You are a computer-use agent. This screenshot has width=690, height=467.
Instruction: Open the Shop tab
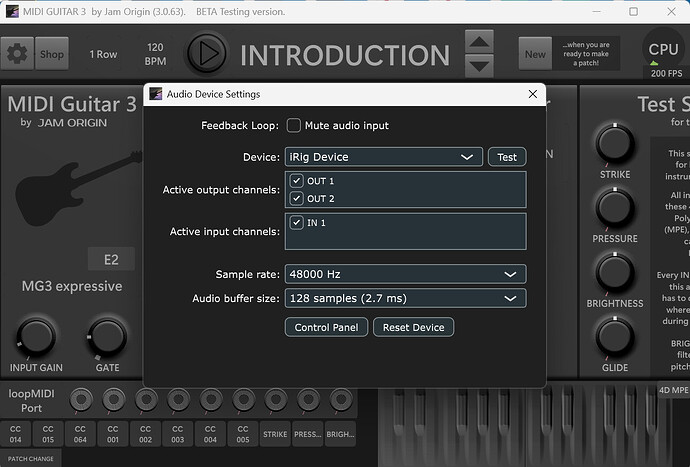(51, 54)
